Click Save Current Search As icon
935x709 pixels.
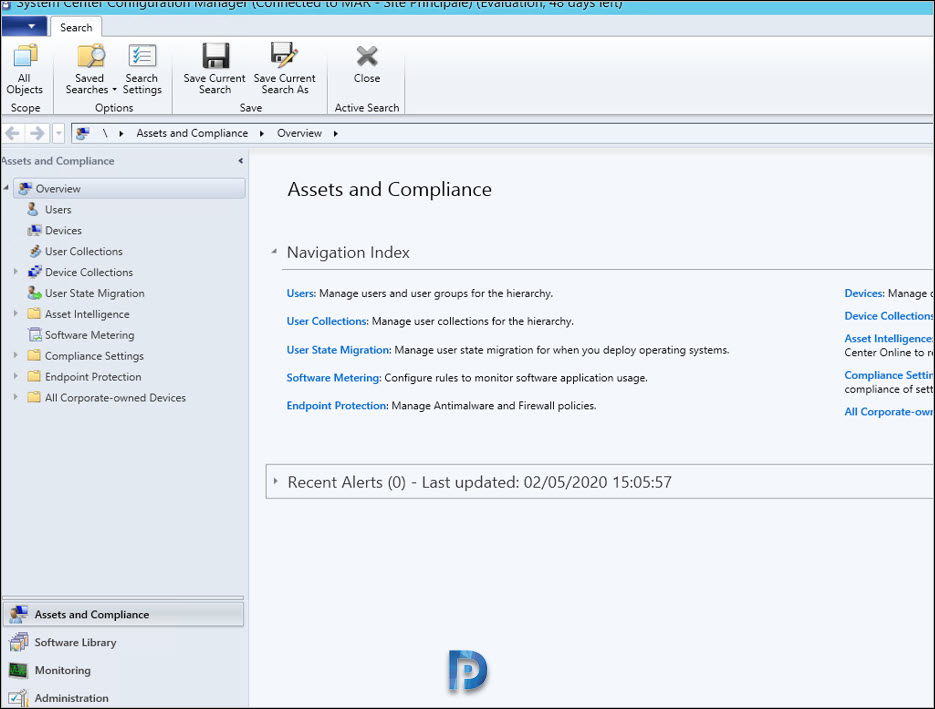pyautogui.click(x=284, y=55)
